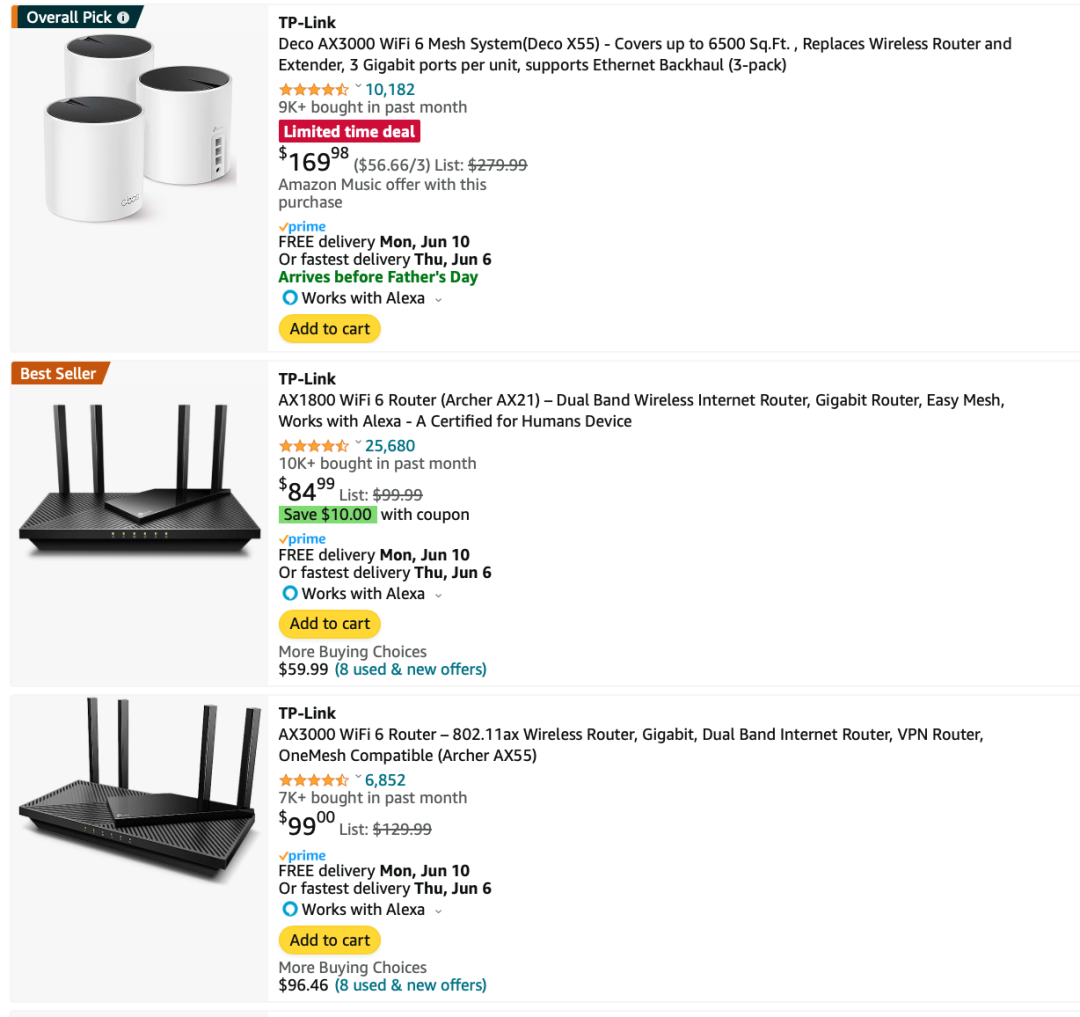1080x1017 pixels.
Task: Click the Alexa ring icon for Deco X55
Action: coord(290,298)
